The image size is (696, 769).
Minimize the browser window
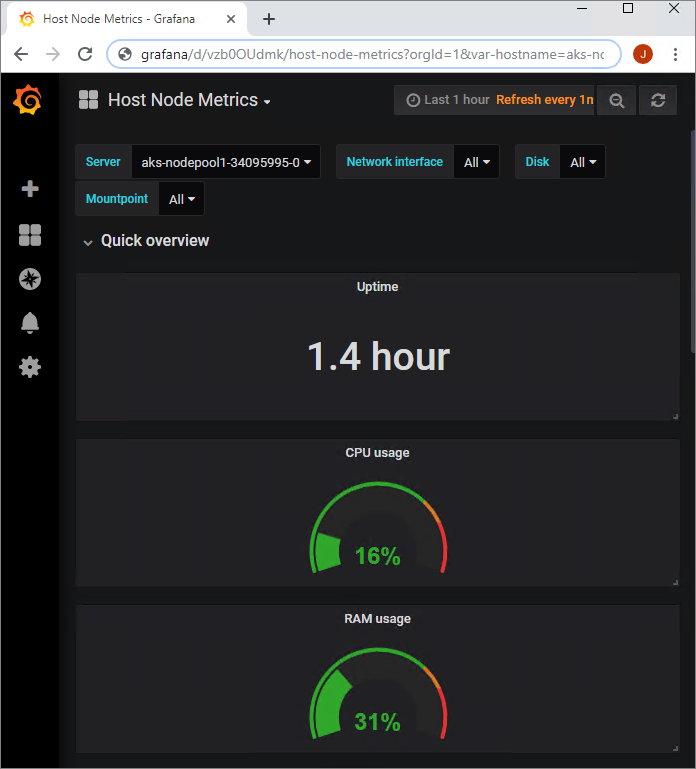pyautogui.click(x=582, y=8)
